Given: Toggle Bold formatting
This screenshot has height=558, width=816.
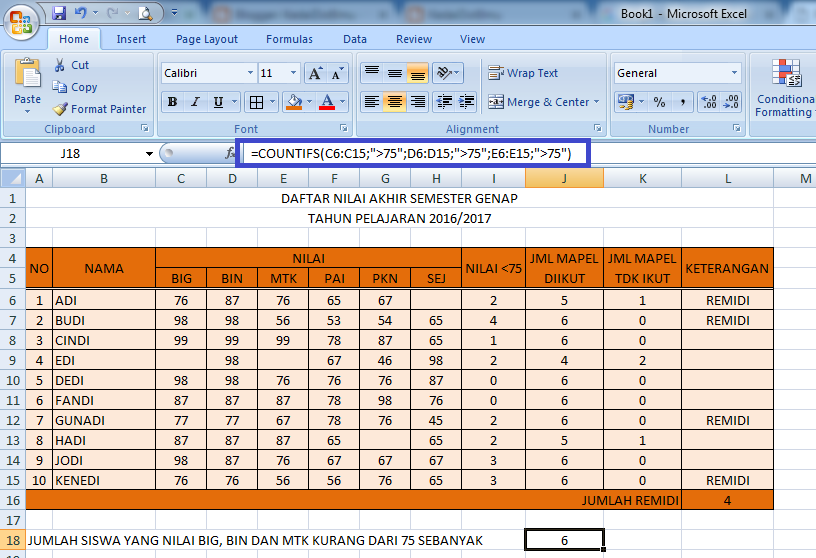Looking at the screenshot, I should pos(172,102).
